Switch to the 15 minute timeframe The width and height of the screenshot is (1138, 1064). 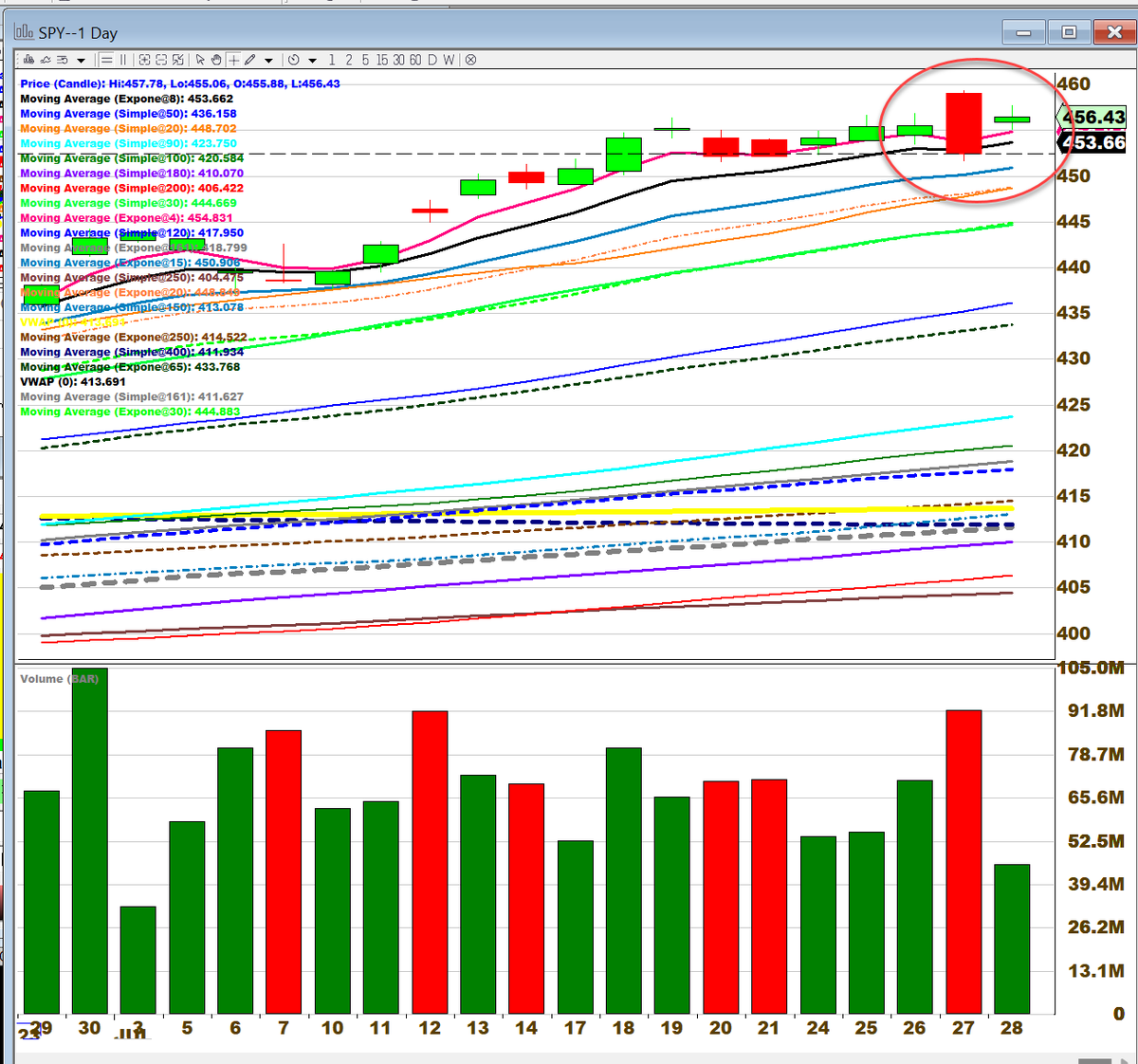click(382, 60)
